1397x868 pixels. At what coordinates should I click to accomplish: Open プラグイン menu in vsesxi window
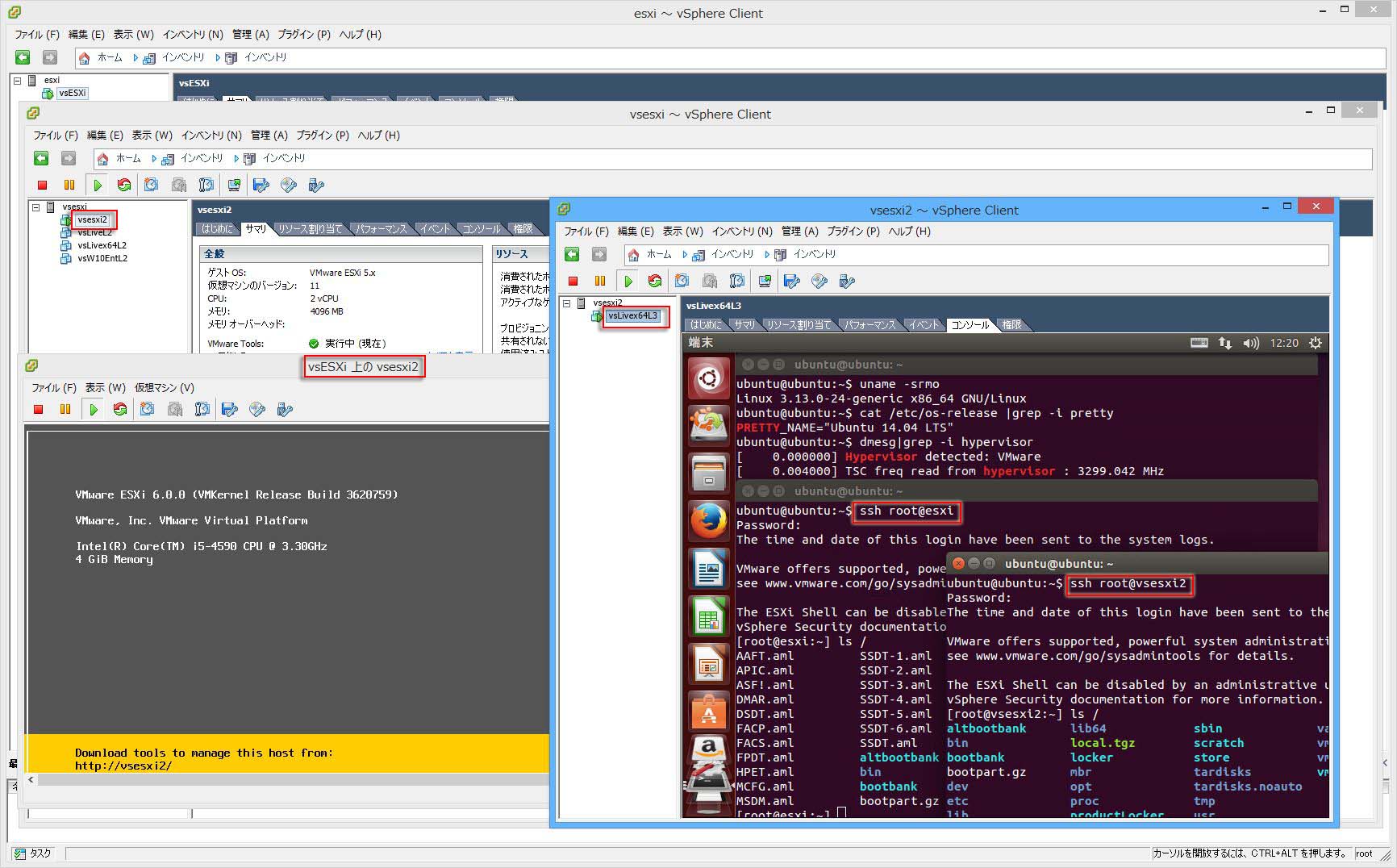[322, 135]
